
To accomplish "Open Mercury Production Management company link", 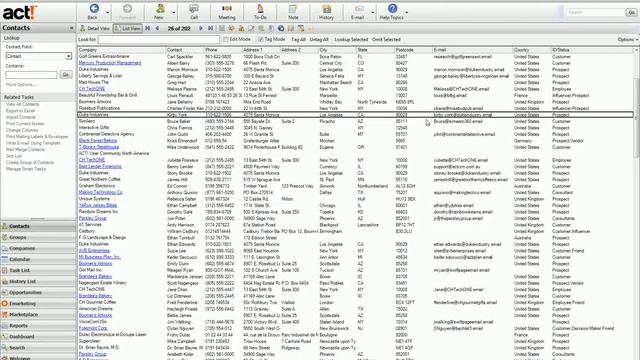I will point(110,63).
